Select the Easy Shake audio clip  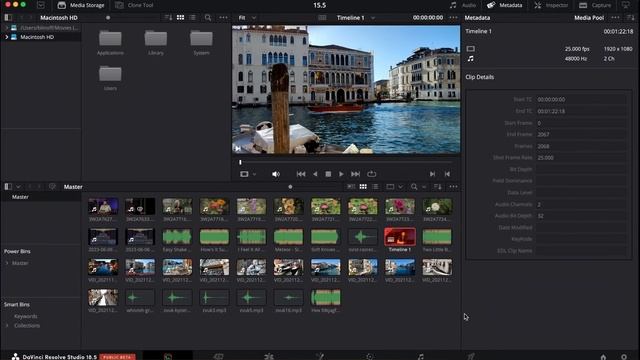pos(177,237)
